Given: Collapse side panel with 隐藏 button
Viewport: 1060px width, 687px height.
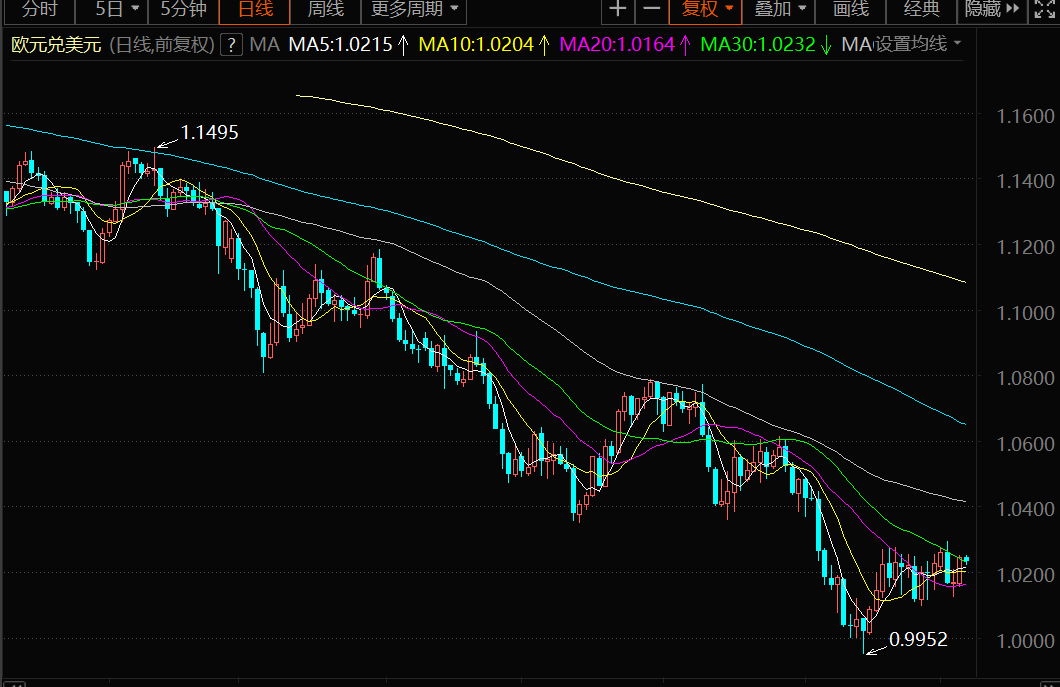Looking at the screenshot, I should pyautogui.click(x=991, y=10).
